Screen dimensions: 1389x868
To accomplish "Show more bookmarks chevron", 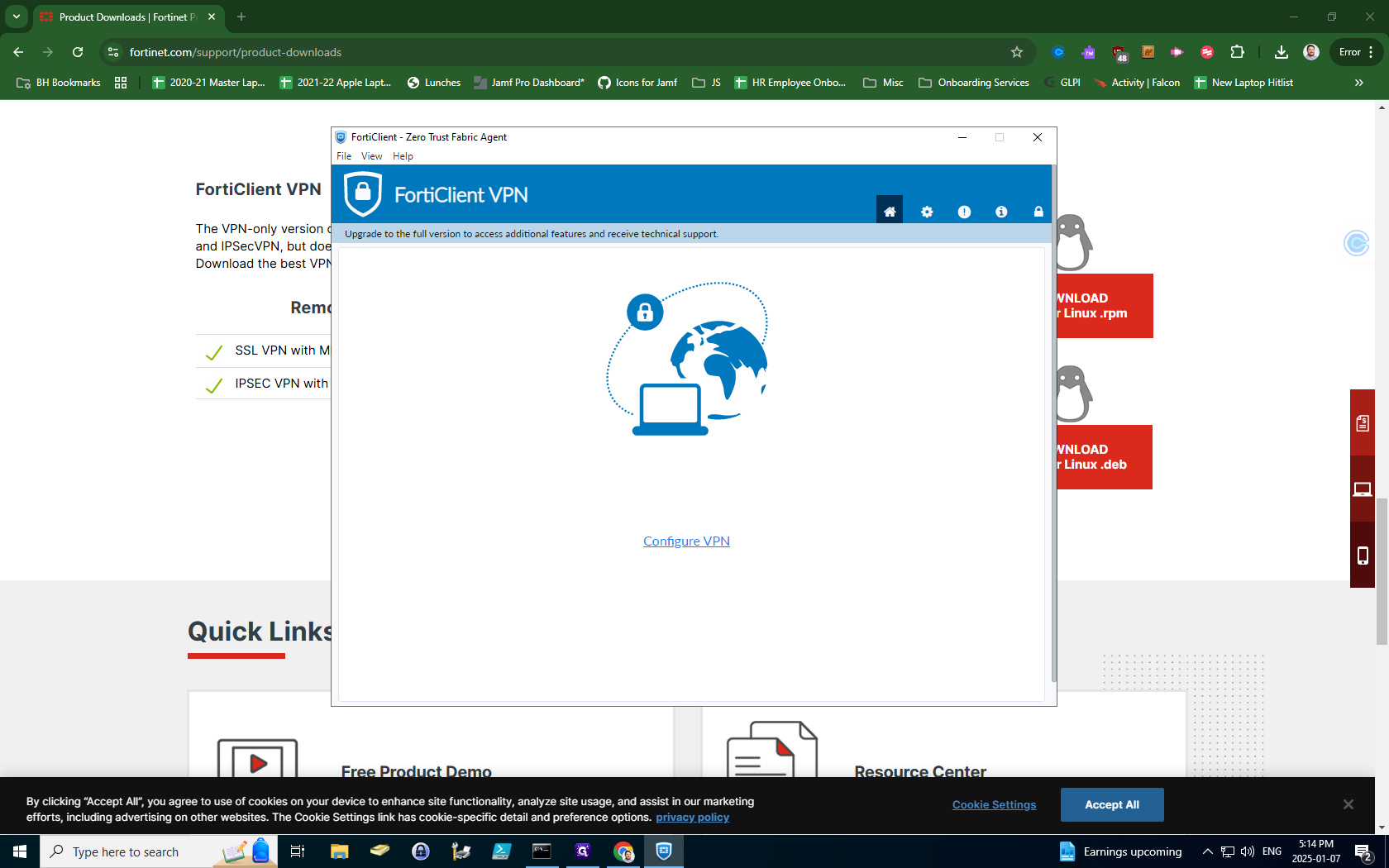I will pyautogui.click(x=1358, y=83).
